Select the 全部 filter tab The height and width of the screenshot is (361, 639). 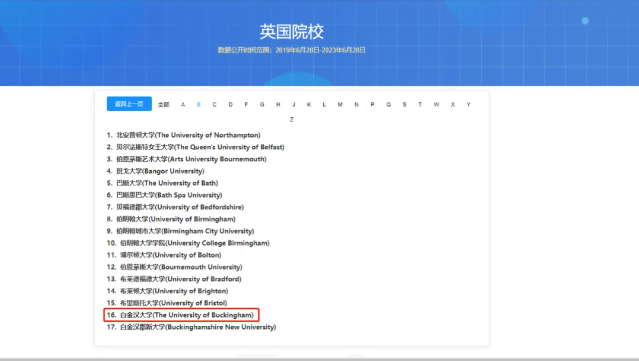[x=163, y=105]
